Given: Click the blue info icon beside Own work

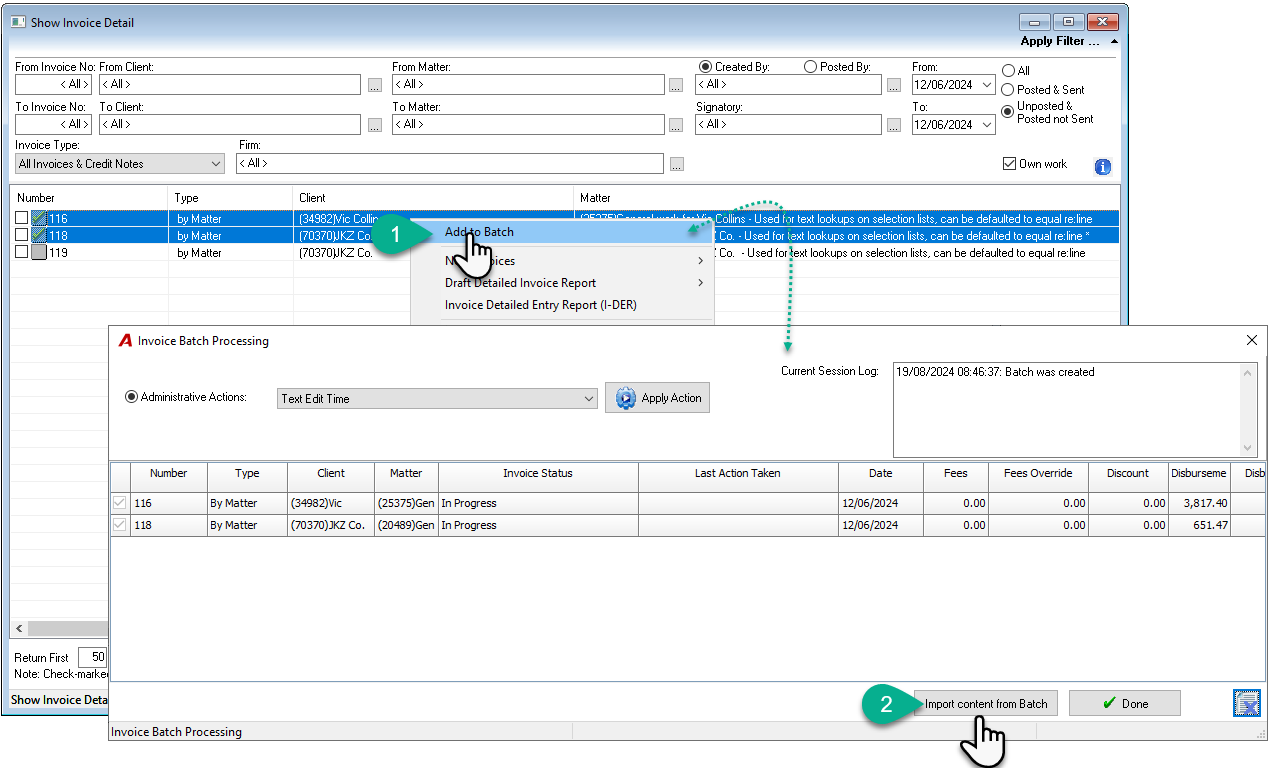Looking at the screenshot, I should click(1103, 167).
